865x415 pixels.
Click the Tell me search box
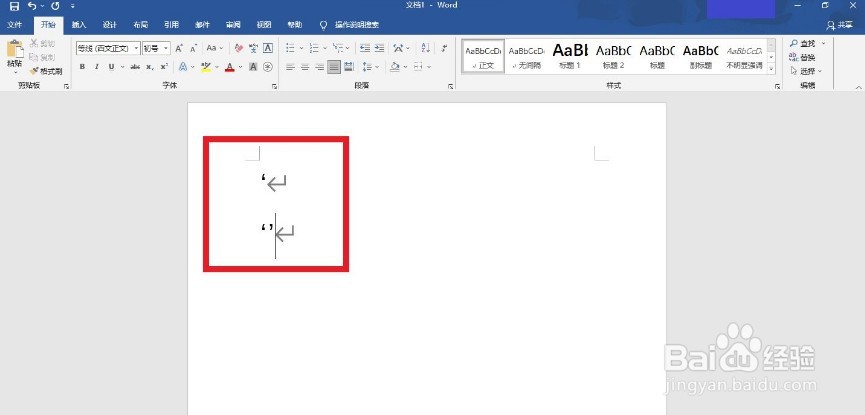349,25
